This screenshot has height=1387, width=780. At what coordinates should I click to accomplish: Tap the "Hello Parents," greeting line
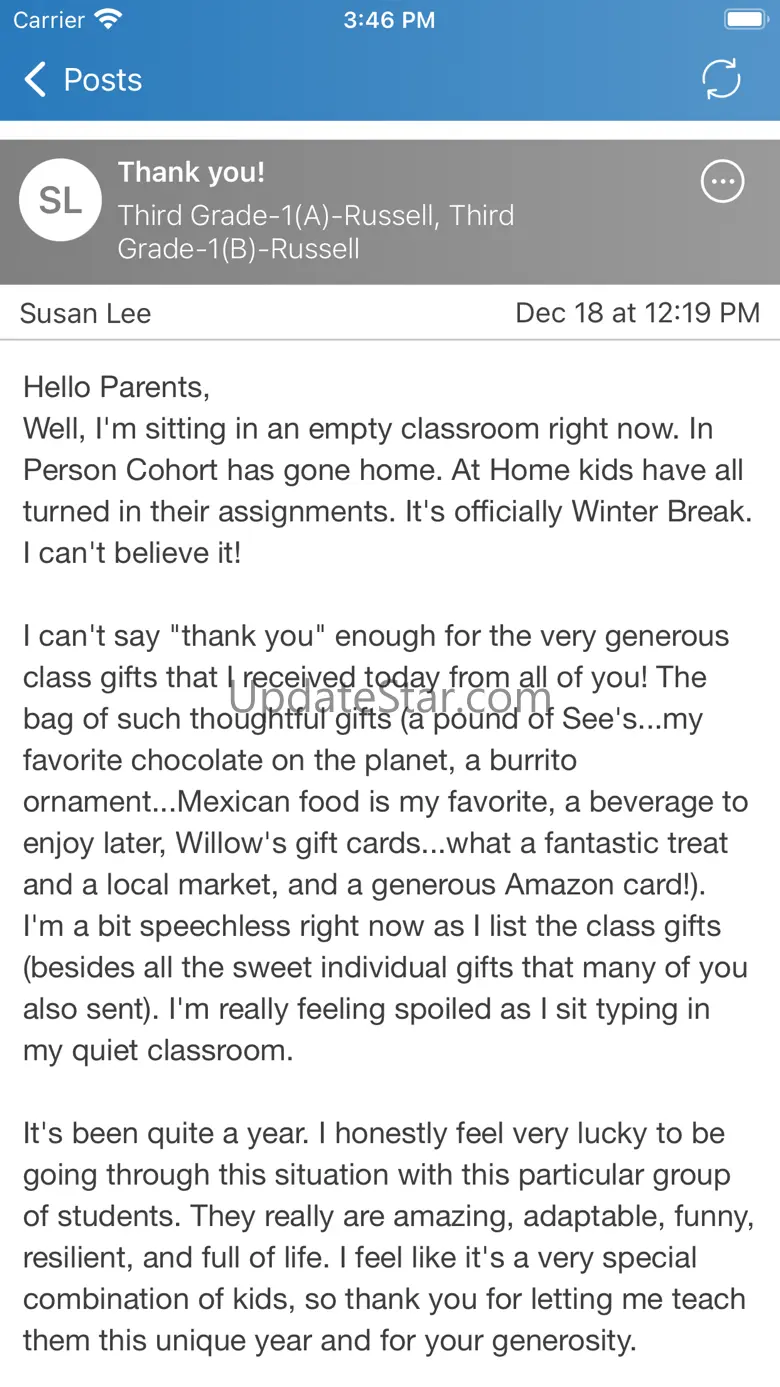coord(117,387)
